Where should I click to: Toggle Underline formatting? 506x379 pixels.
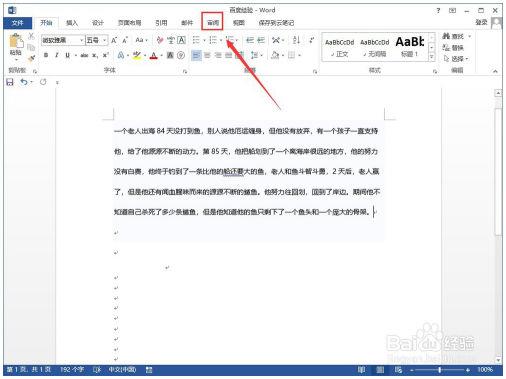pos(68,55)
